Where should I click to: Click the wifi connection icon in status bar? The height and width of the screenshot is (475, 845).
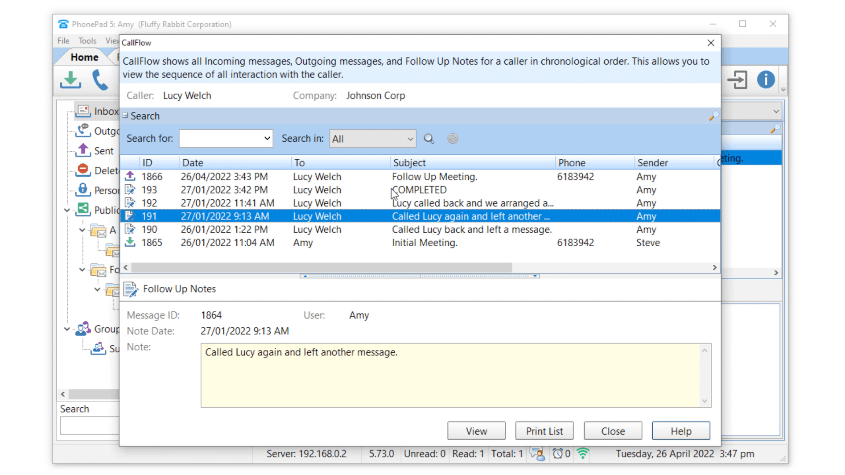point(583,454)
